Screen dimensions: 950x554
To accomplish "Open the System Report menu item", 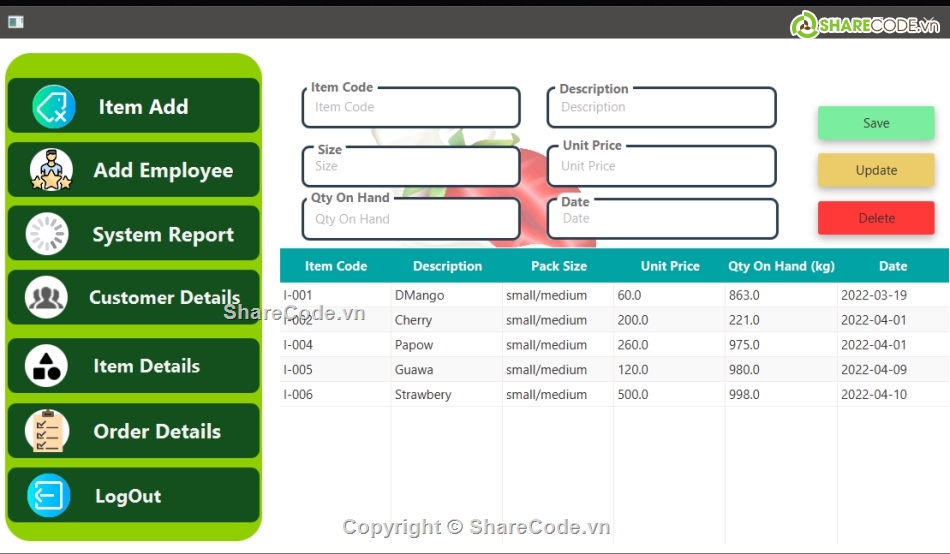I will pos(162,235).
